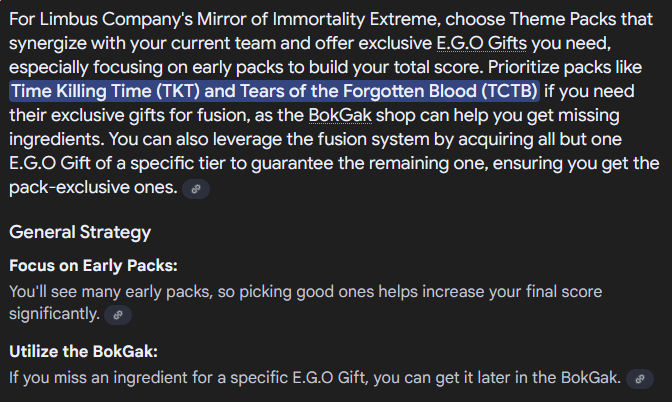
Task: Follow the underlined "BokGak" shop link
Action: pos(340,115)
